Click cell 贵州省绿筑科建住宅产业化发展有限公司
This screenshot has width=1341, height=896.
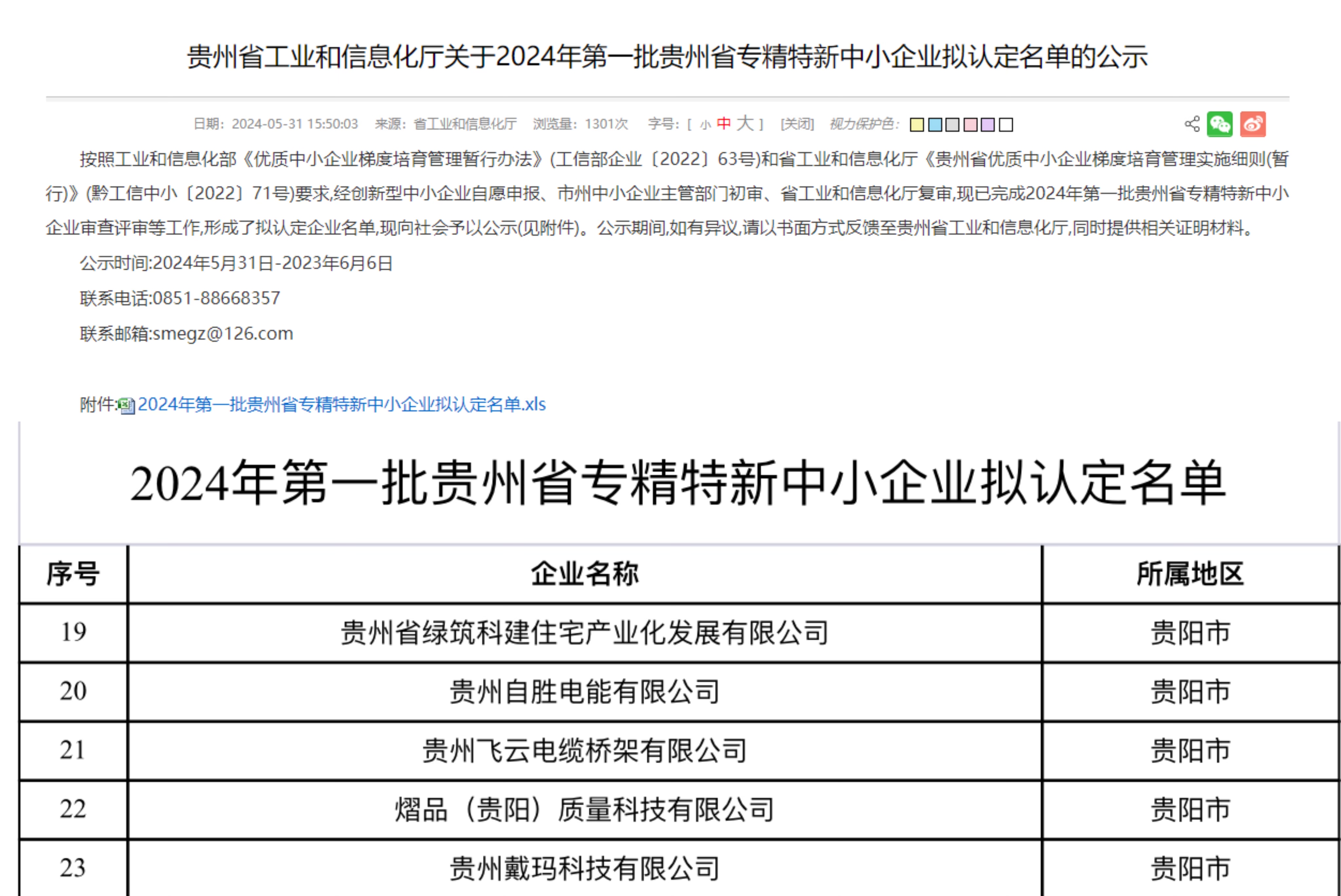[x=585, y=633]
